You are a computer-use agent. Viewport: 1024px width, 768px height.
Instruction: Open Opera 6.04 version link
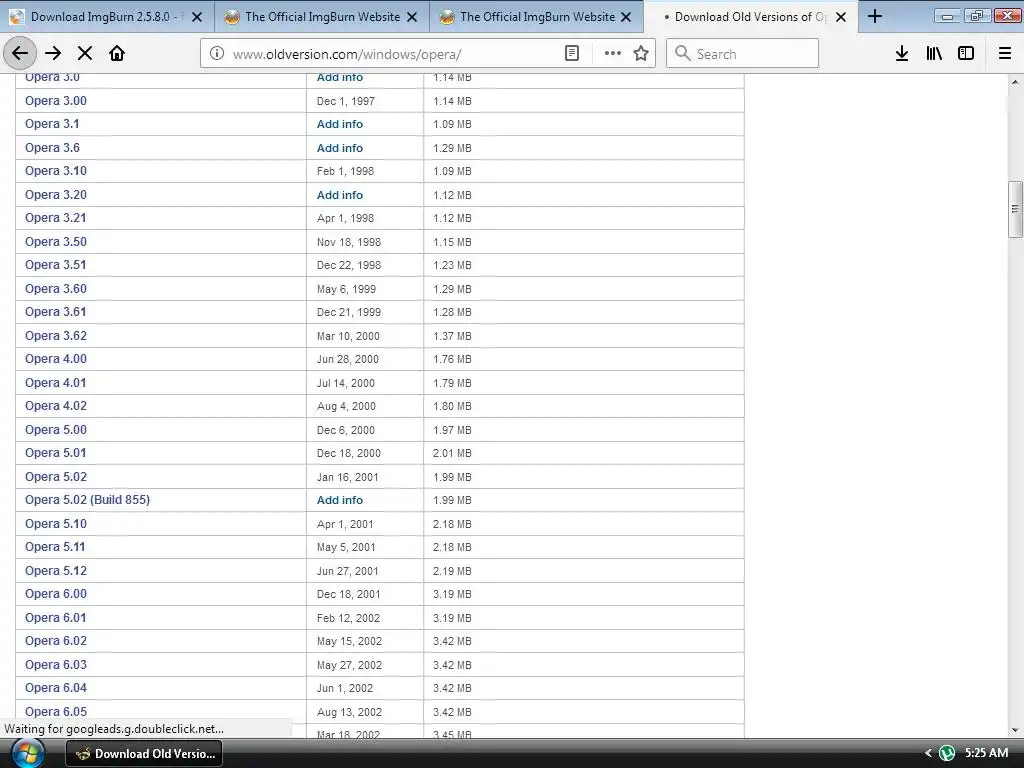56,688
